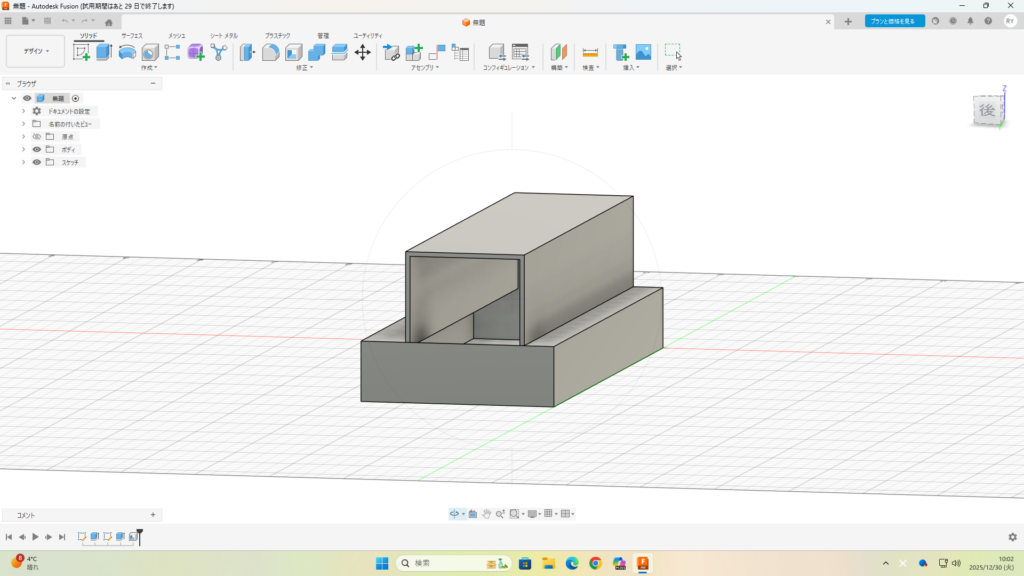The image size is (1024, 576).
Task: Click the Extrude tool icon
Action: click(104, 52)
